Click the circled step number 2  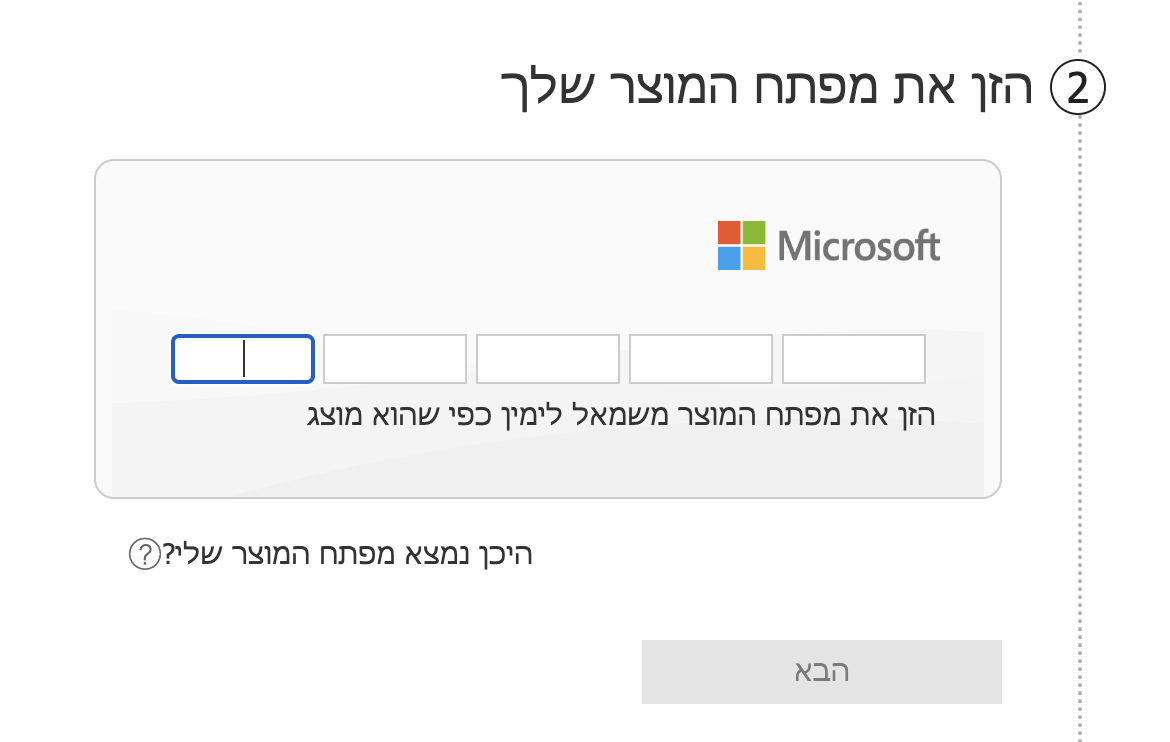(x=1076, y=89)
